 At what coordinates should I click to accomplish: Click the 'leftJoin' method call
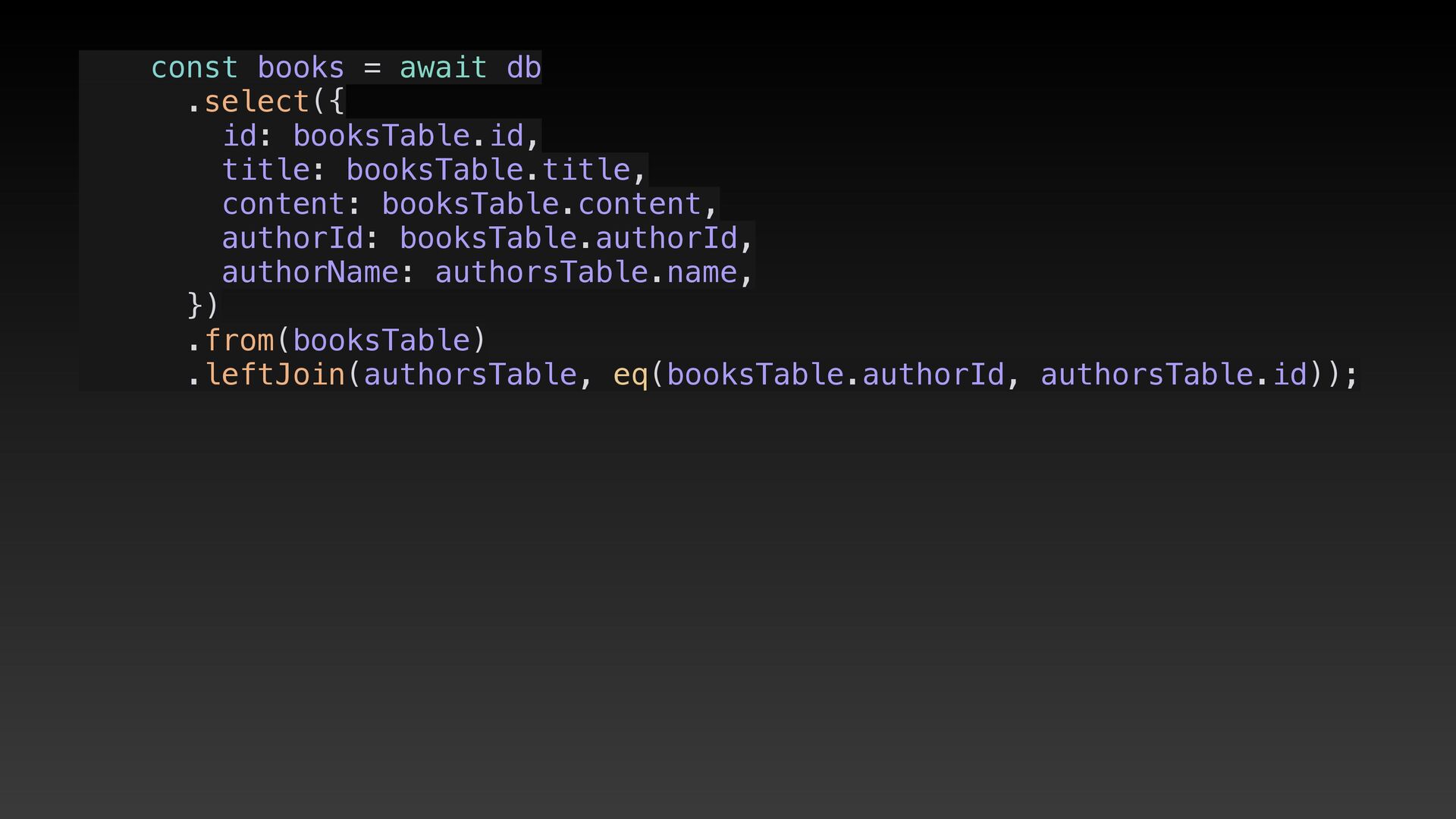(x=275, y=375)
